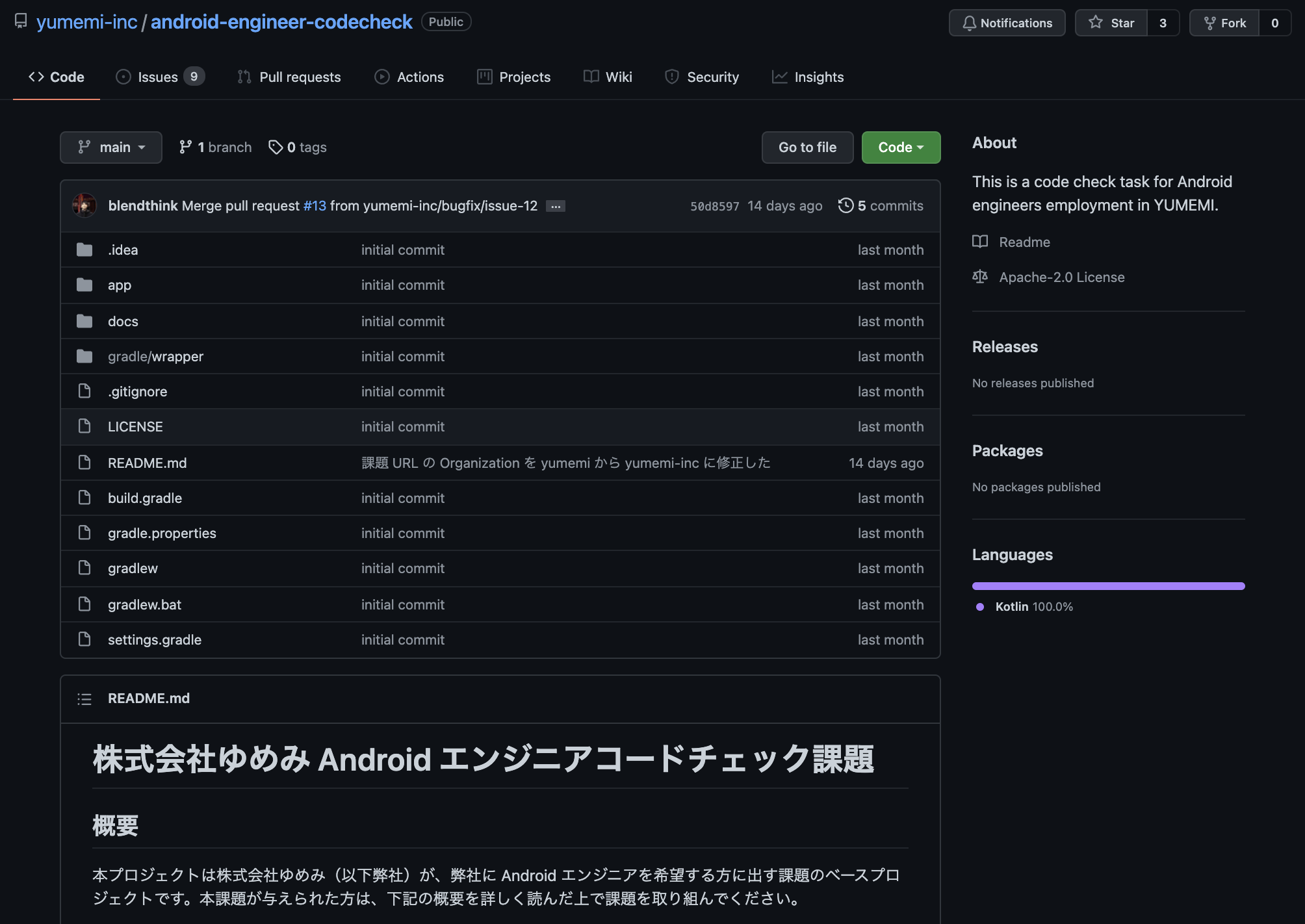This screenshot has height=924, width=1305.
Task: Click the purple Kotlin language bar
Action: click(x=1109, y=586)
